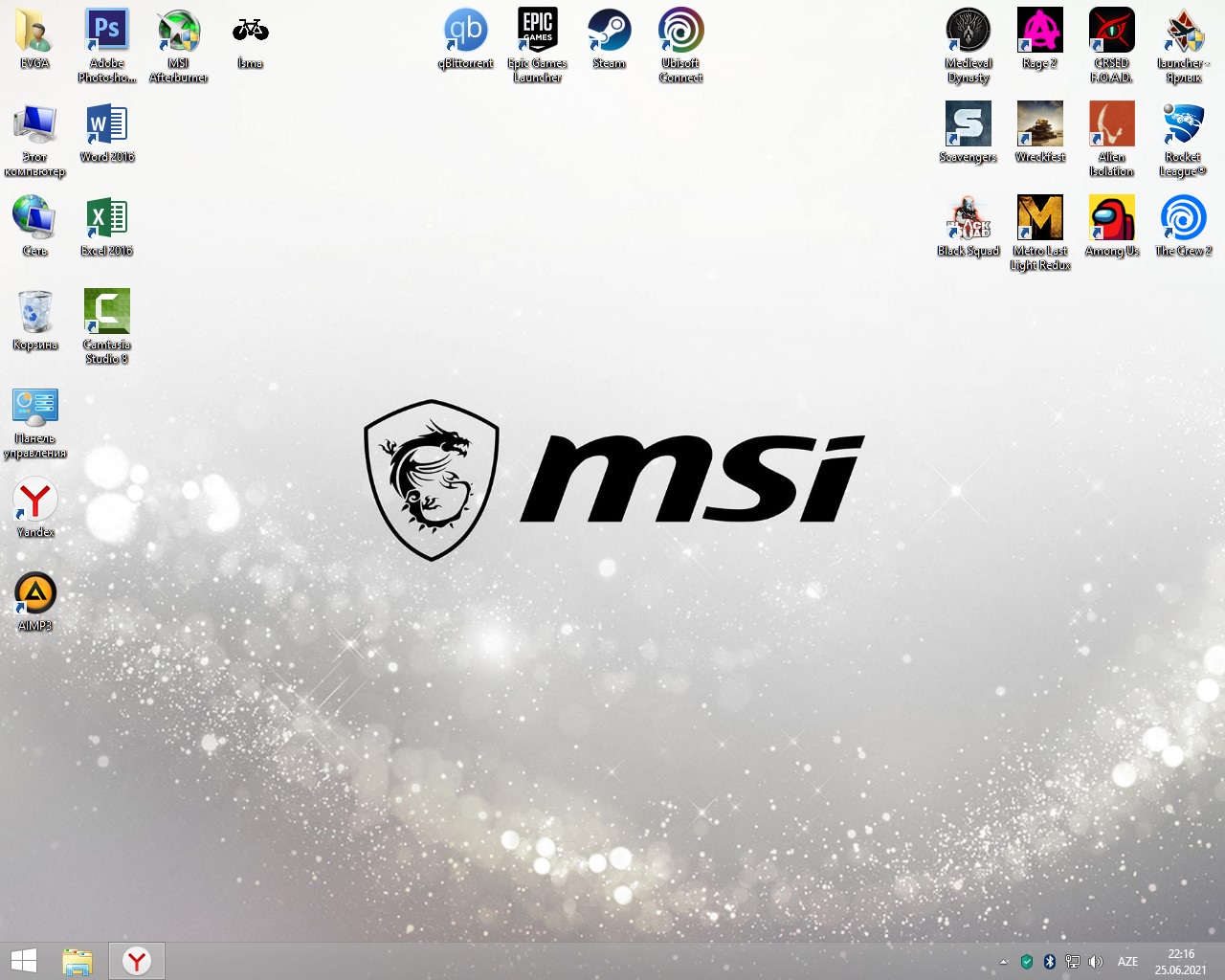This screenshot has width=1225, height=980.
Task: Open MSI Afterburner shortcut
Action: point(179,46)
